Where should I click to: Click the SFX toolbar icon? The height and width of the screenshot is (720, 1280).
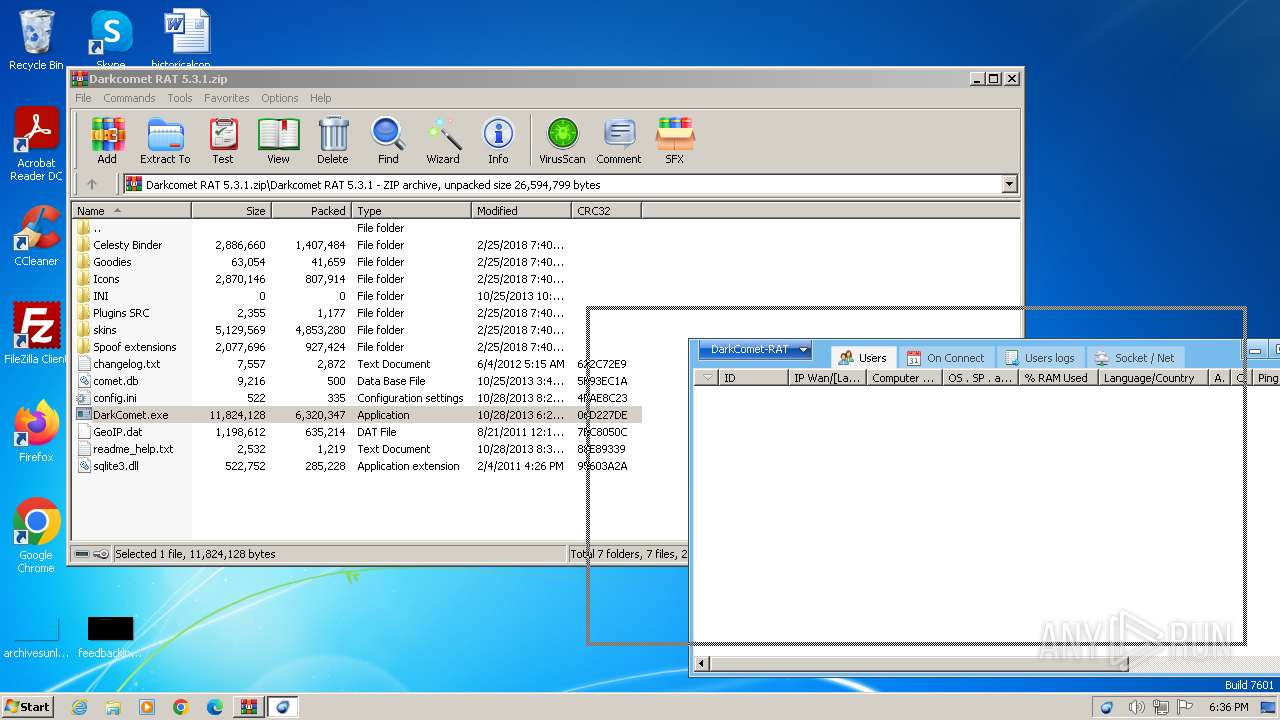[x=675, y=141]
